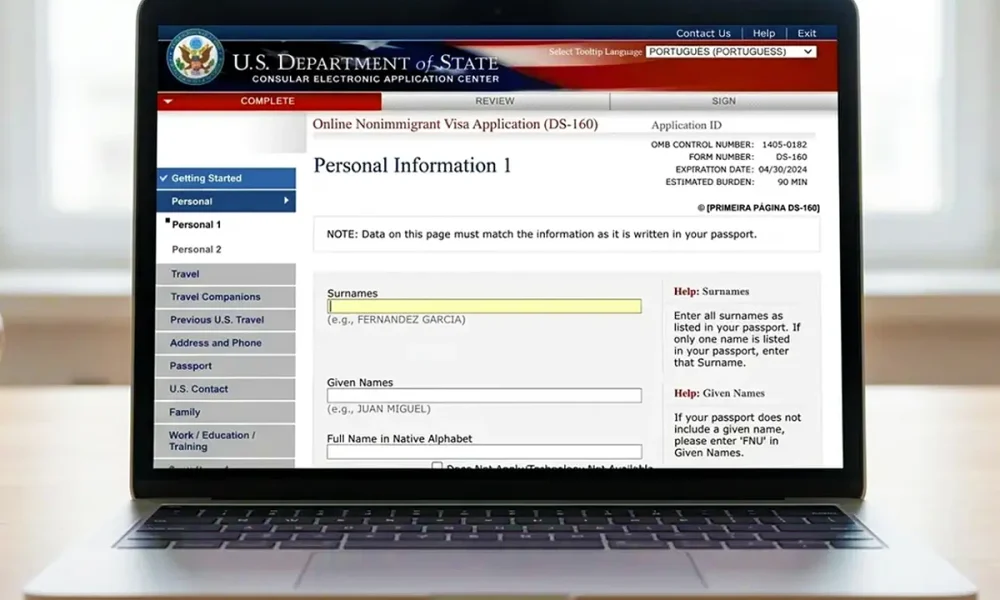1000x600 pixels.
Task: Open the Help link in header
Action: 763,33
